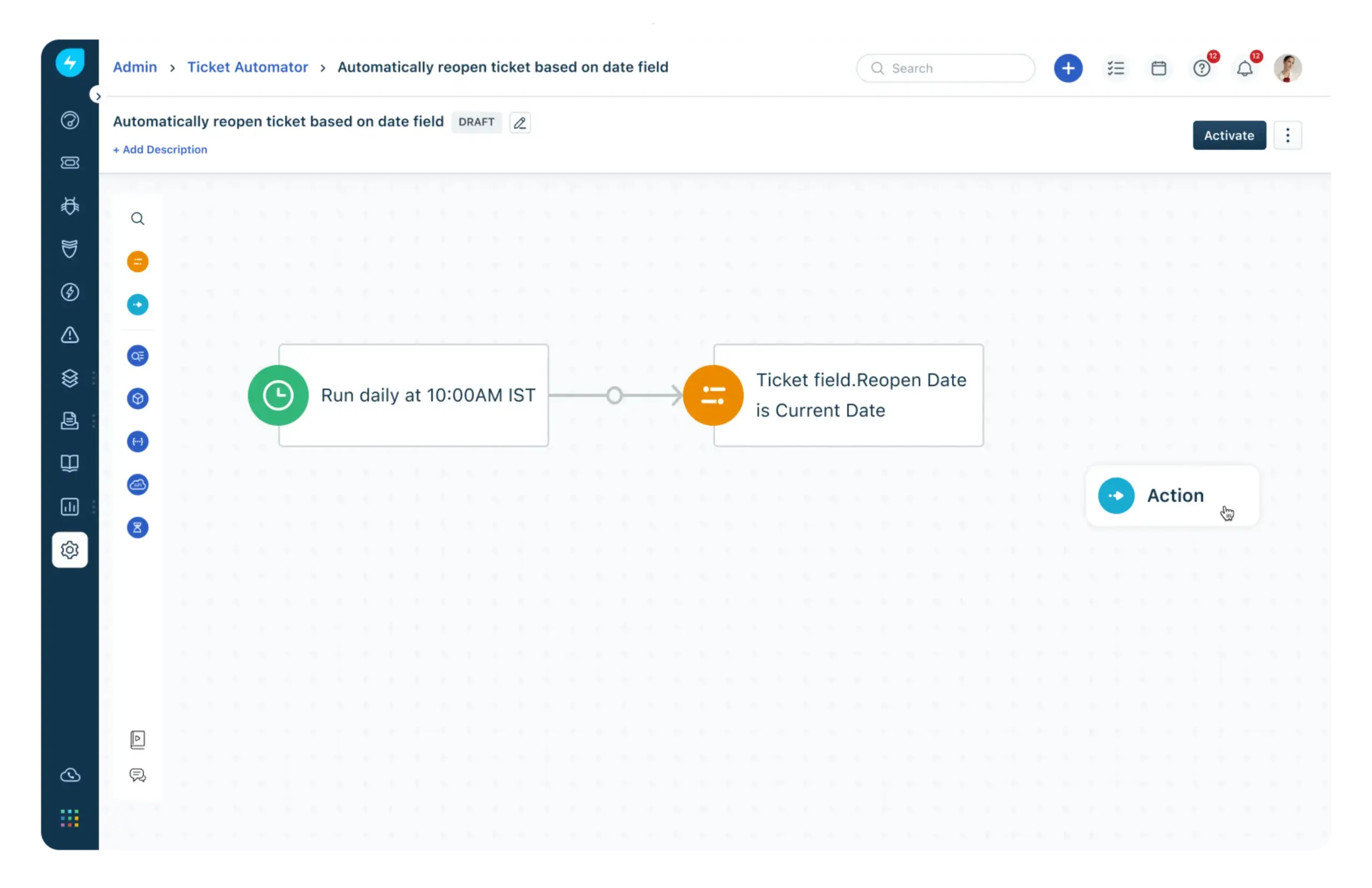The width and height of the screenshot is (1372, 888).
Task: Navigate to Ticket Automator breadcrumb
Action: click(247, 68)
